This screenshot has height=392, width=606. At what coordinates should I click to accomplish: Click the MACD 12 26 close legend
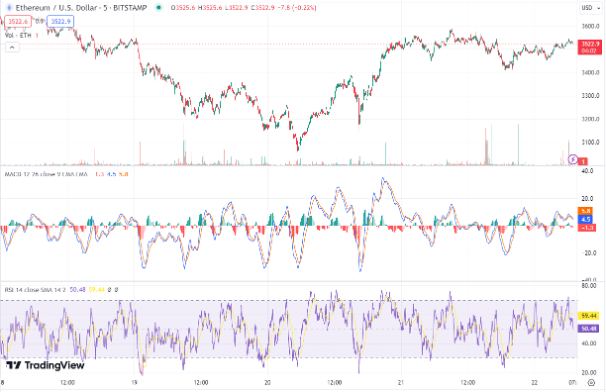coord(46,174)
